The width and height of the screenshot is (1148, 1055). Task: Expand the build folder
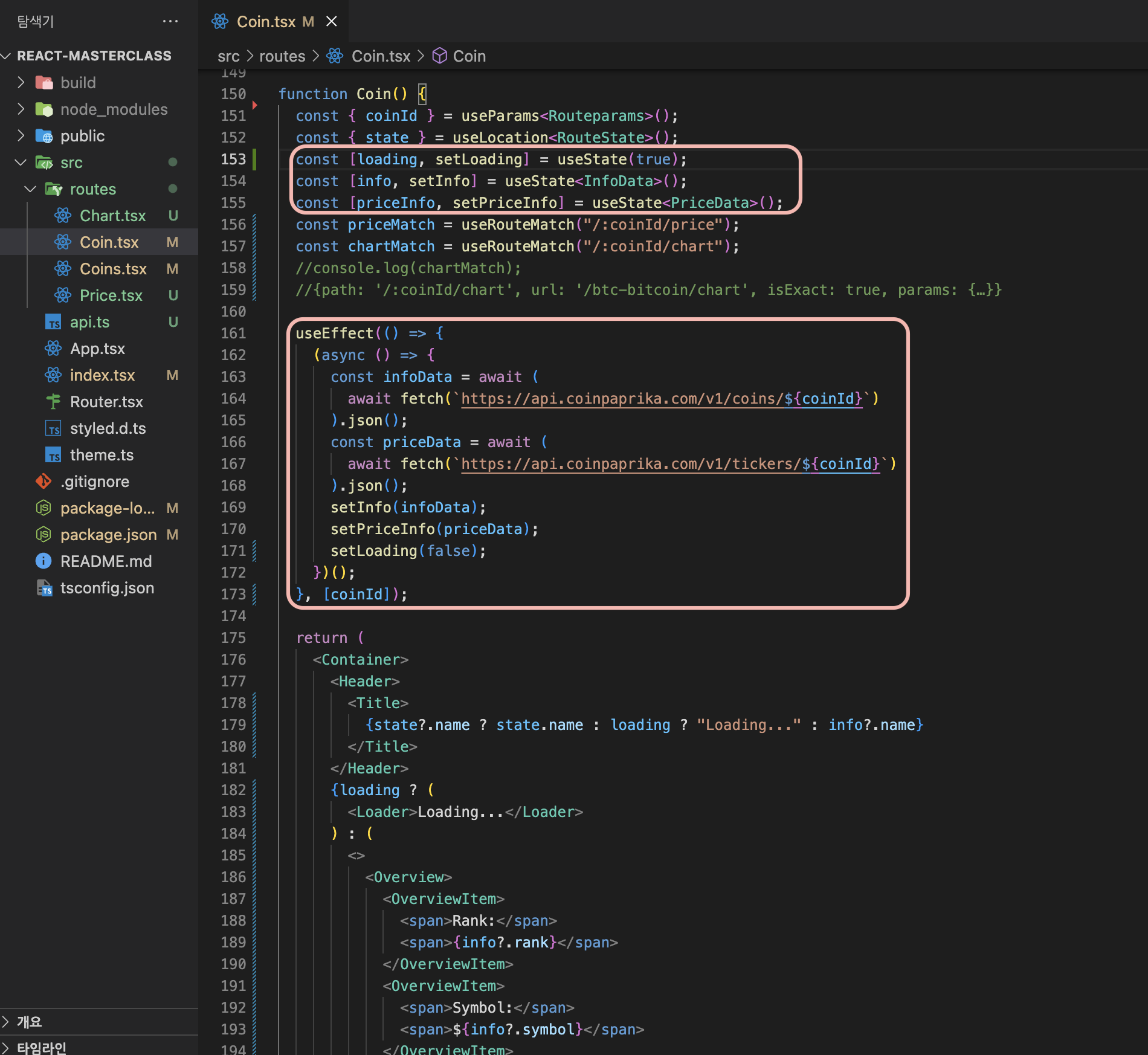point(21,83)
